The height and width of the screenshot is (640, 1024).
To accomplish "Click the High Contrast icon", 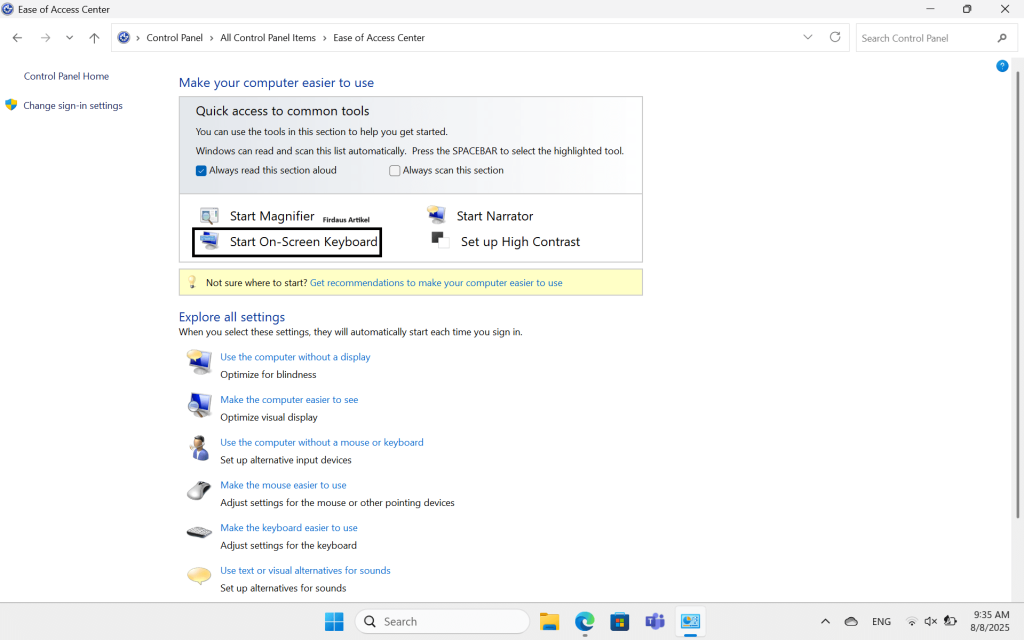I will point(439,241).
